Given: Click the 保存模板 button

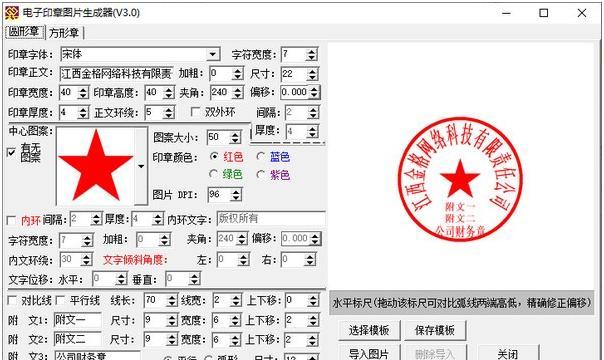Looking at the screenshot, I should 435,330.
